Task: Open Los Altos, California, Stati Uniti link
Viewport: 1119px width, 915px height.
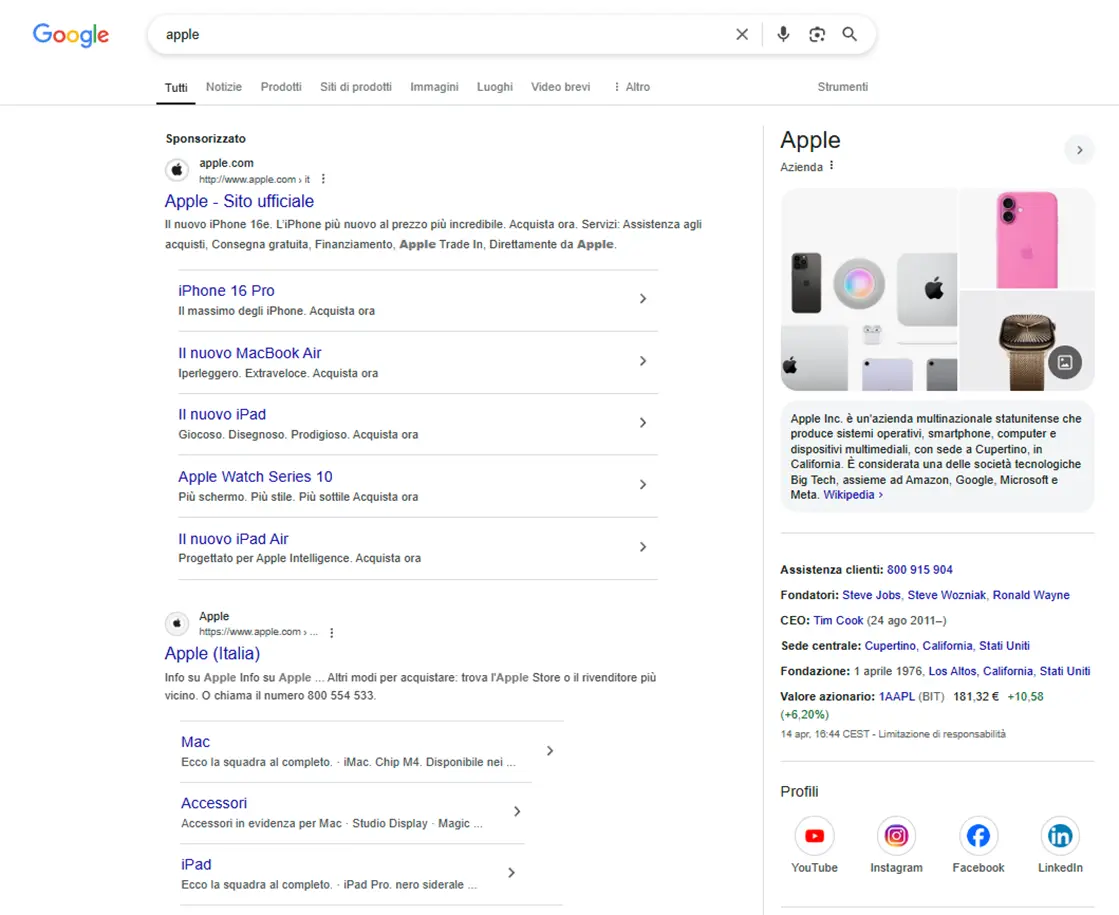Action: pyautogui.click(x=1009, y=671)
